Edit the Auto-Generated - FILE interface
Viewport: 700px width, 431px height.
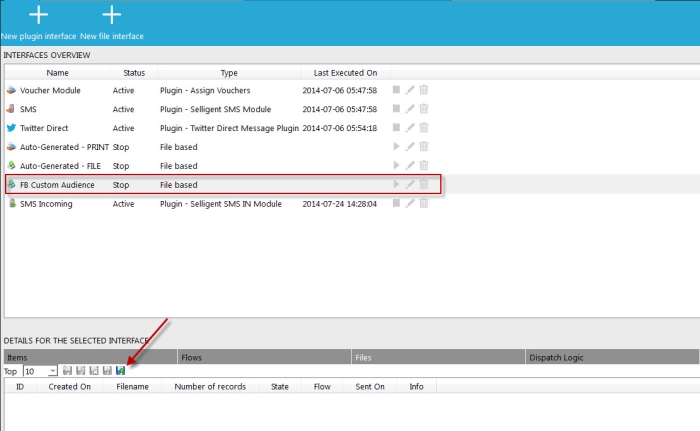point(410,166)
